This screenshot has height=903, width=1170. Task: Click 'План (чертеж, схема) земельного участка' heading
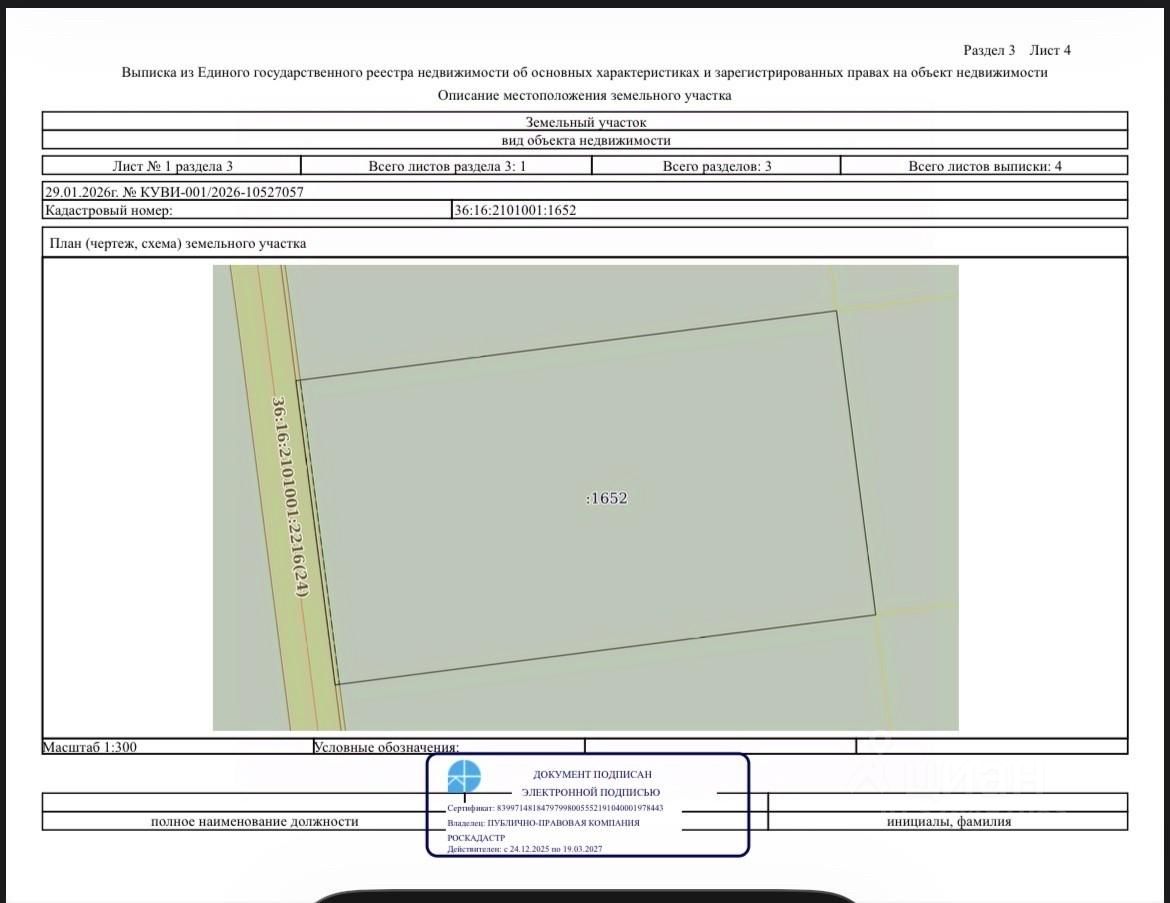tap(178, 243)
